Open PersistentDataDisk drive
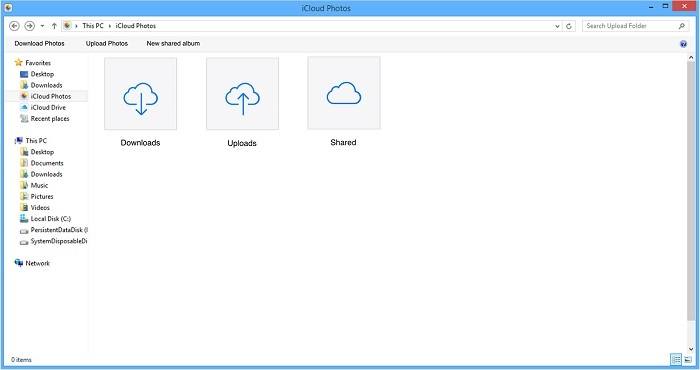 [59, 230]
